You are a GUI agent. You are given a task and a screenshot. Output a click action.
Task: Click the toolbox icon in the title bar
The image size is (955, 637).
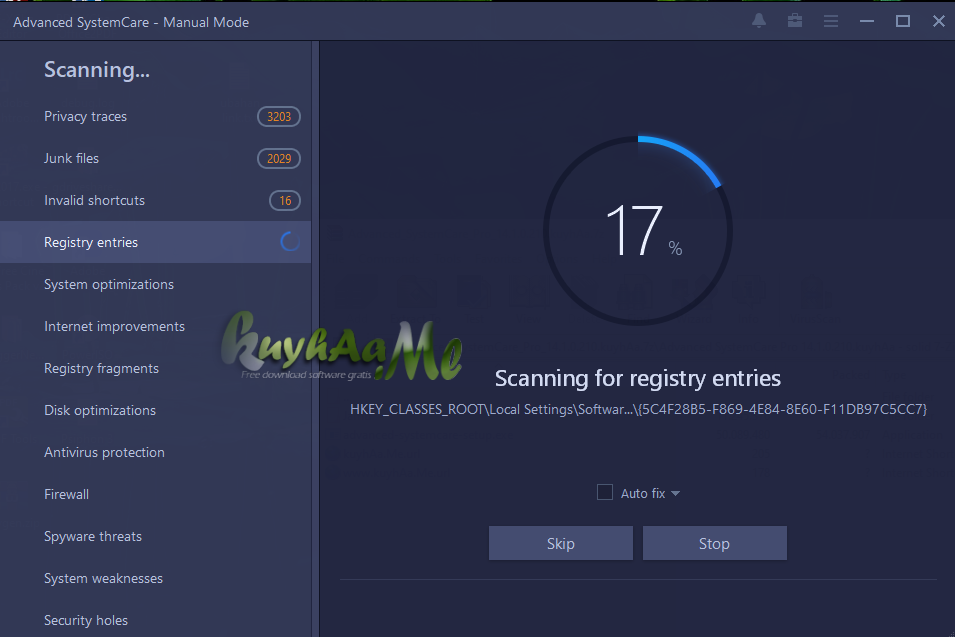tap(794, 20)
